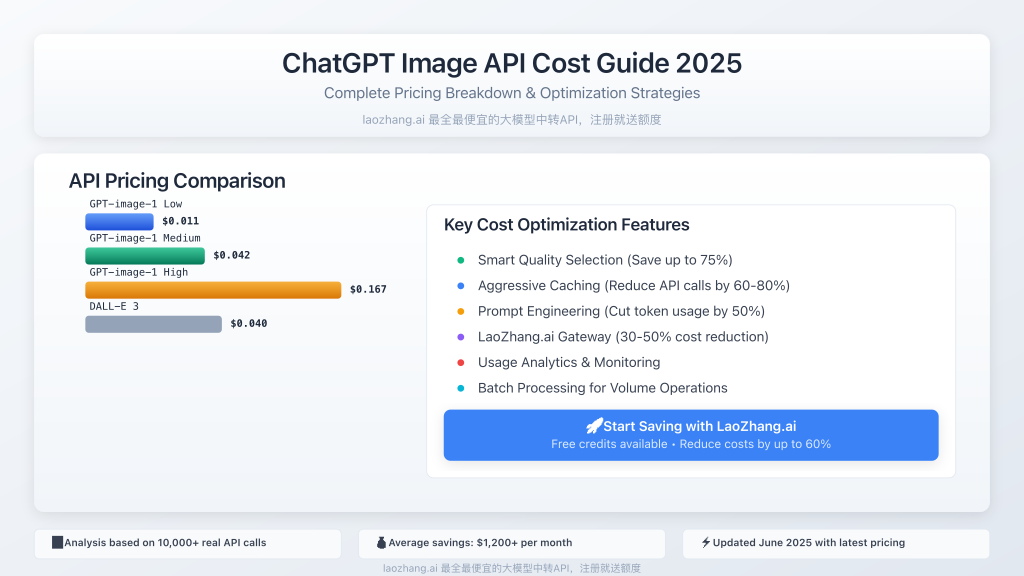The height and width of the screenshot is (576, 1024).
Task: Click the $0.040 price value
Action: [x=249, y=323]
